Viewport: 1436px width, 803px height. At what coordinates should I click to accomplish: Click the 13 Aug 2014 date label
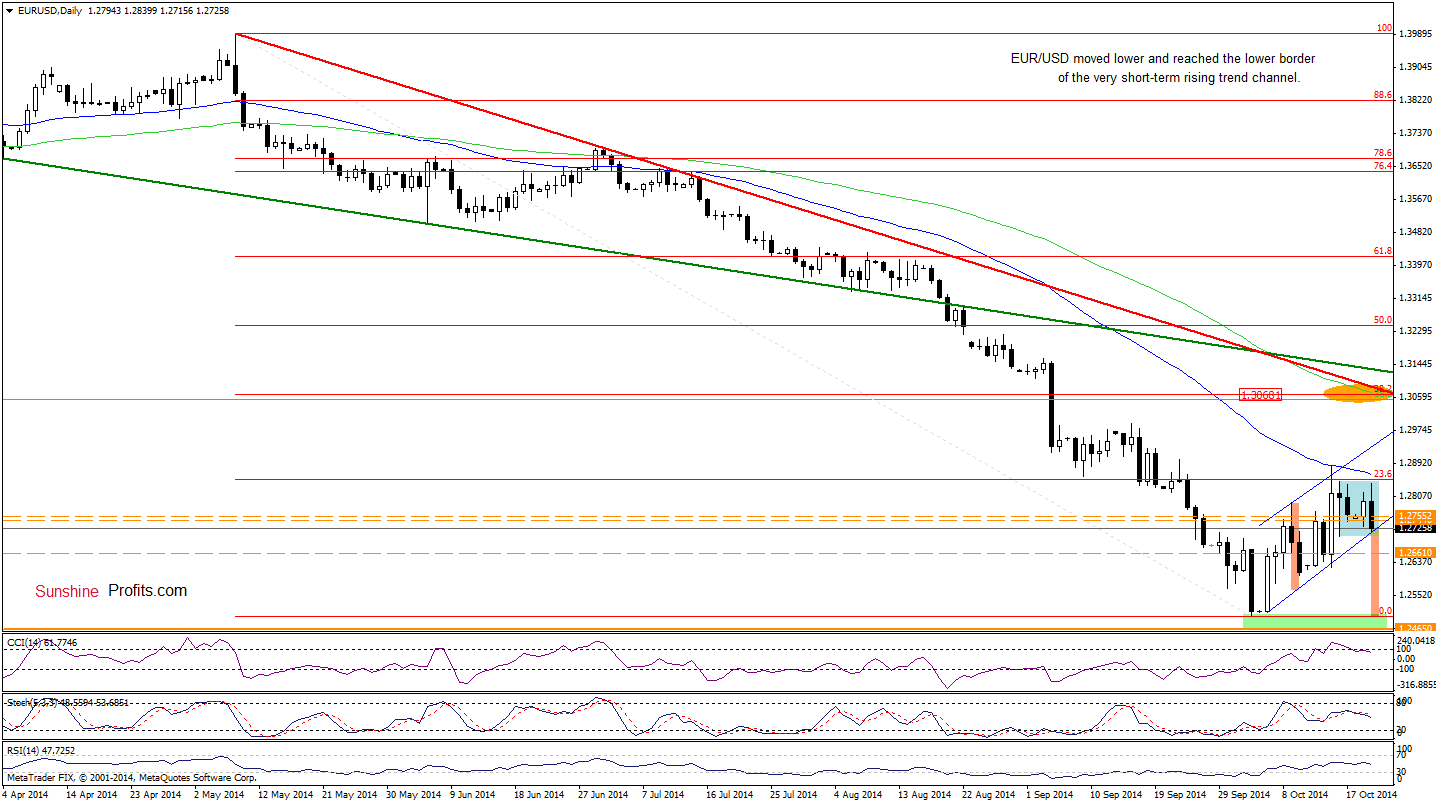(925, 794)
